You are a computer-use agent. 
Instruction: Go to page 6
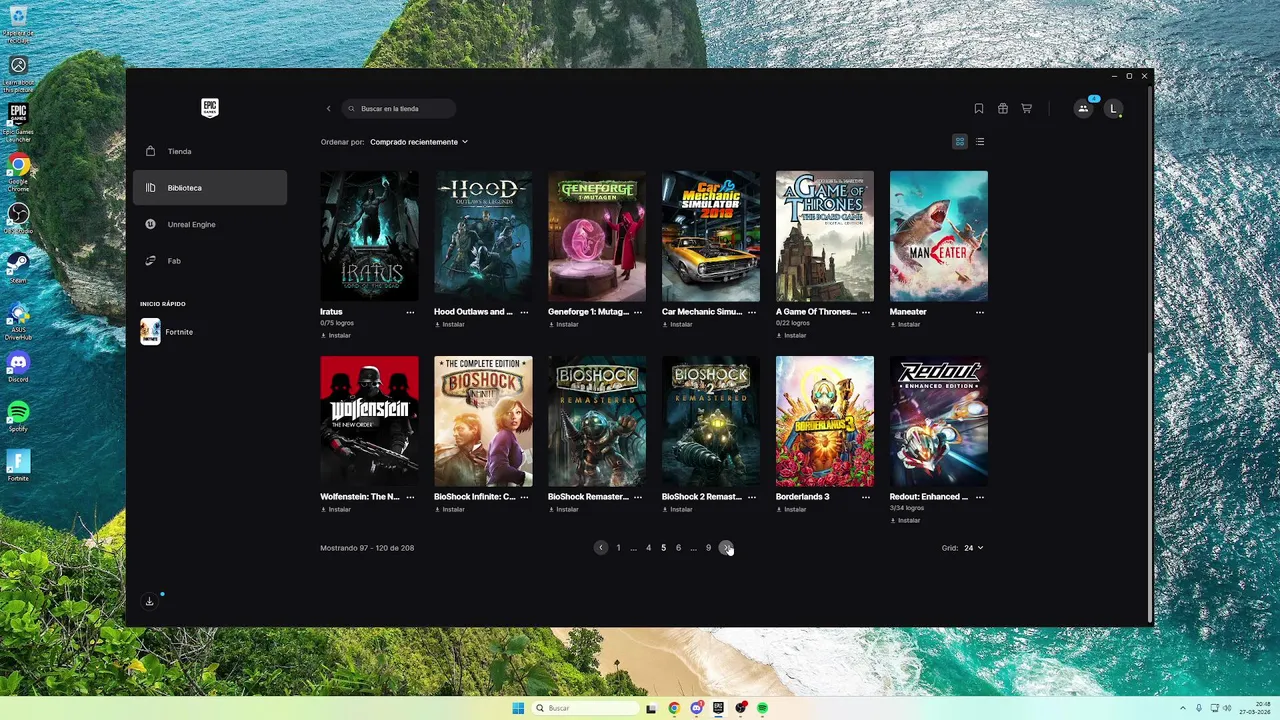(x=678, y=548)
